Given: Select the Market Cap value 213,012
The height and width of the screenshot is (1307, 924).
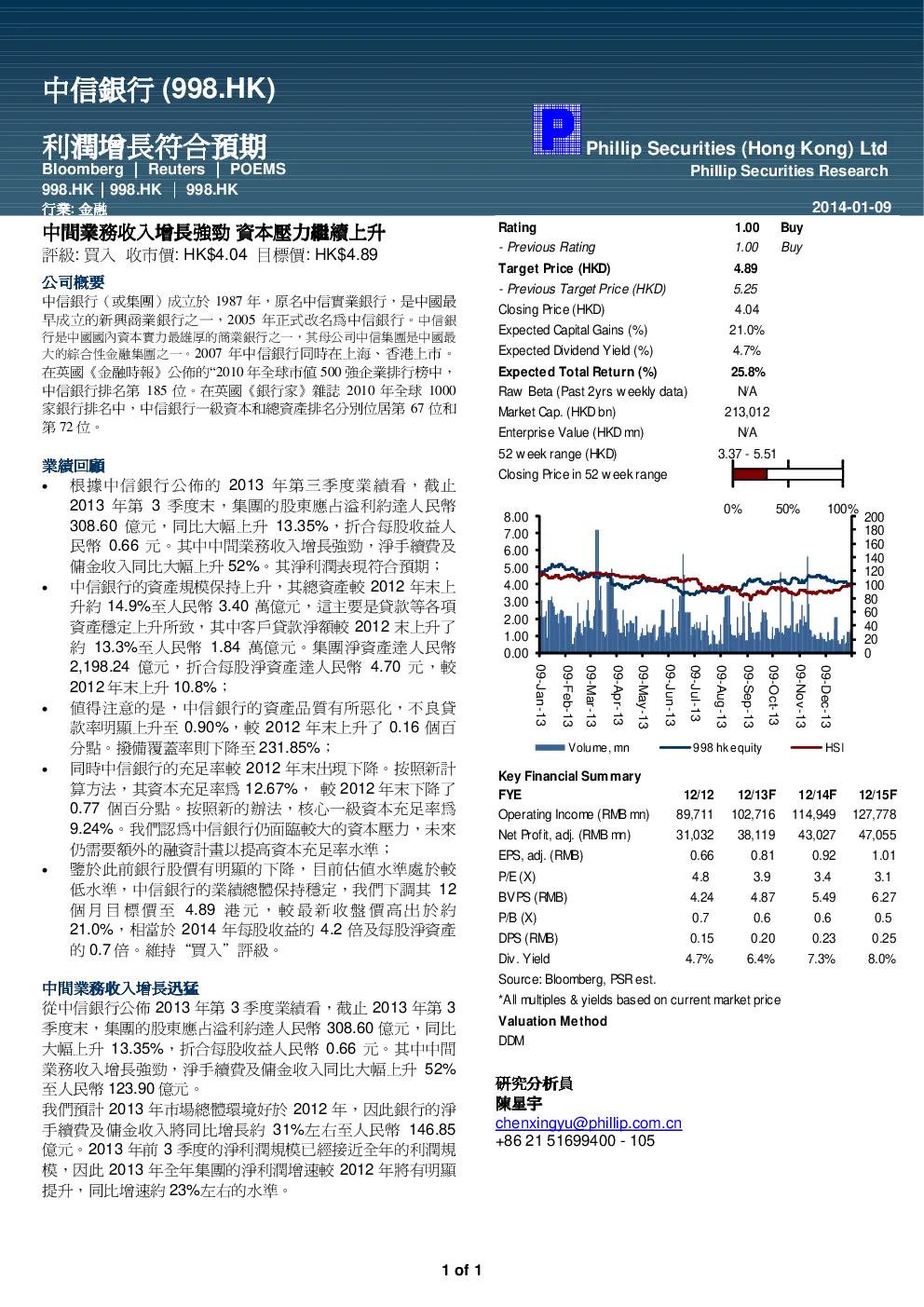Looking at the screenshot, I should (x=747, y=413).
